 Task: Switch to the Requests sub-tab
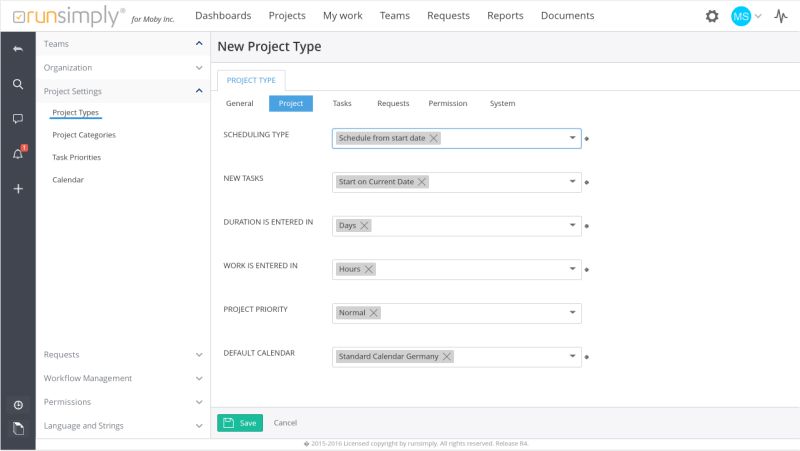tap(393, 104)
